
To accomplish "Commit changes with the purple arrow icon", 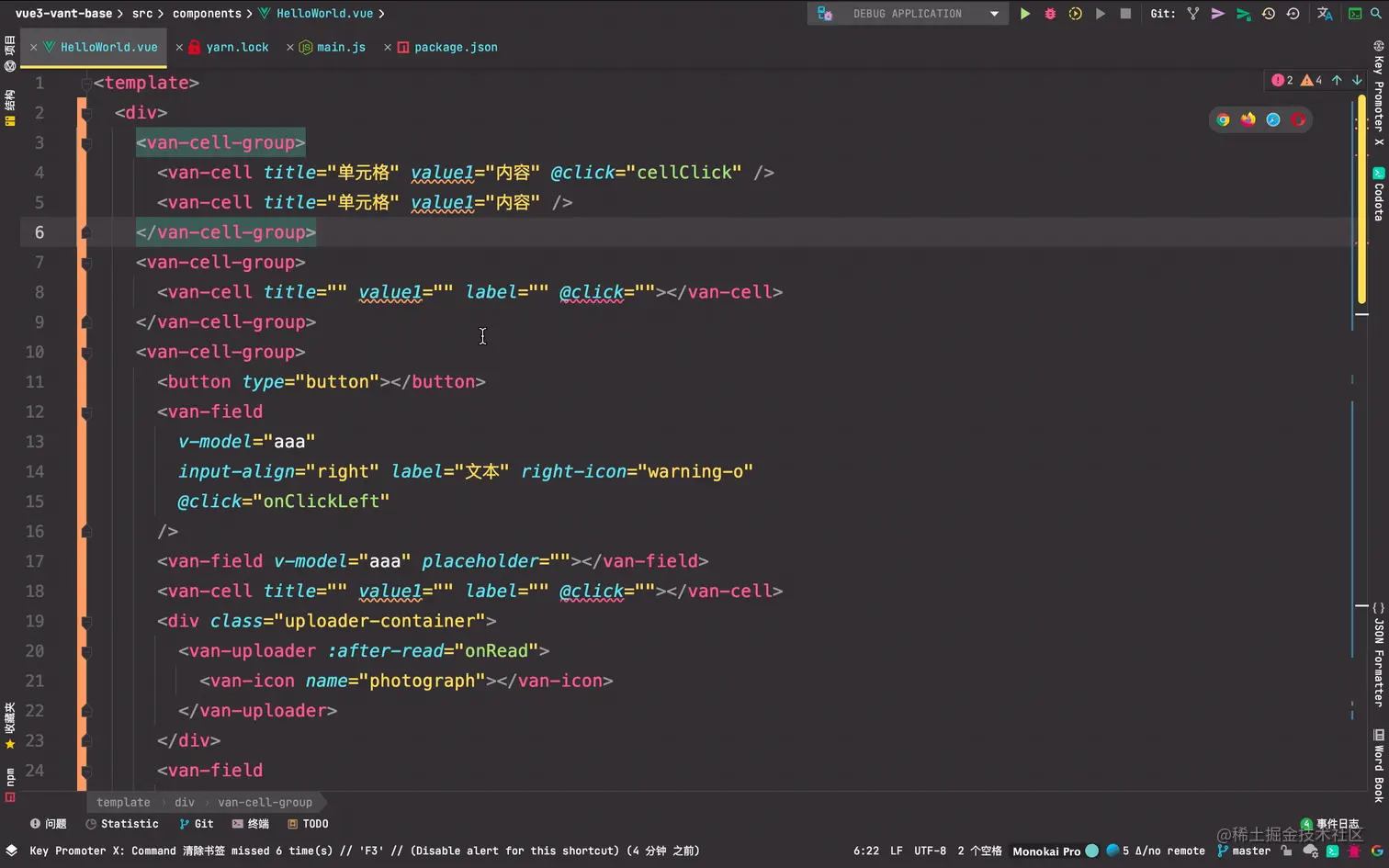I will [1217, 14].
